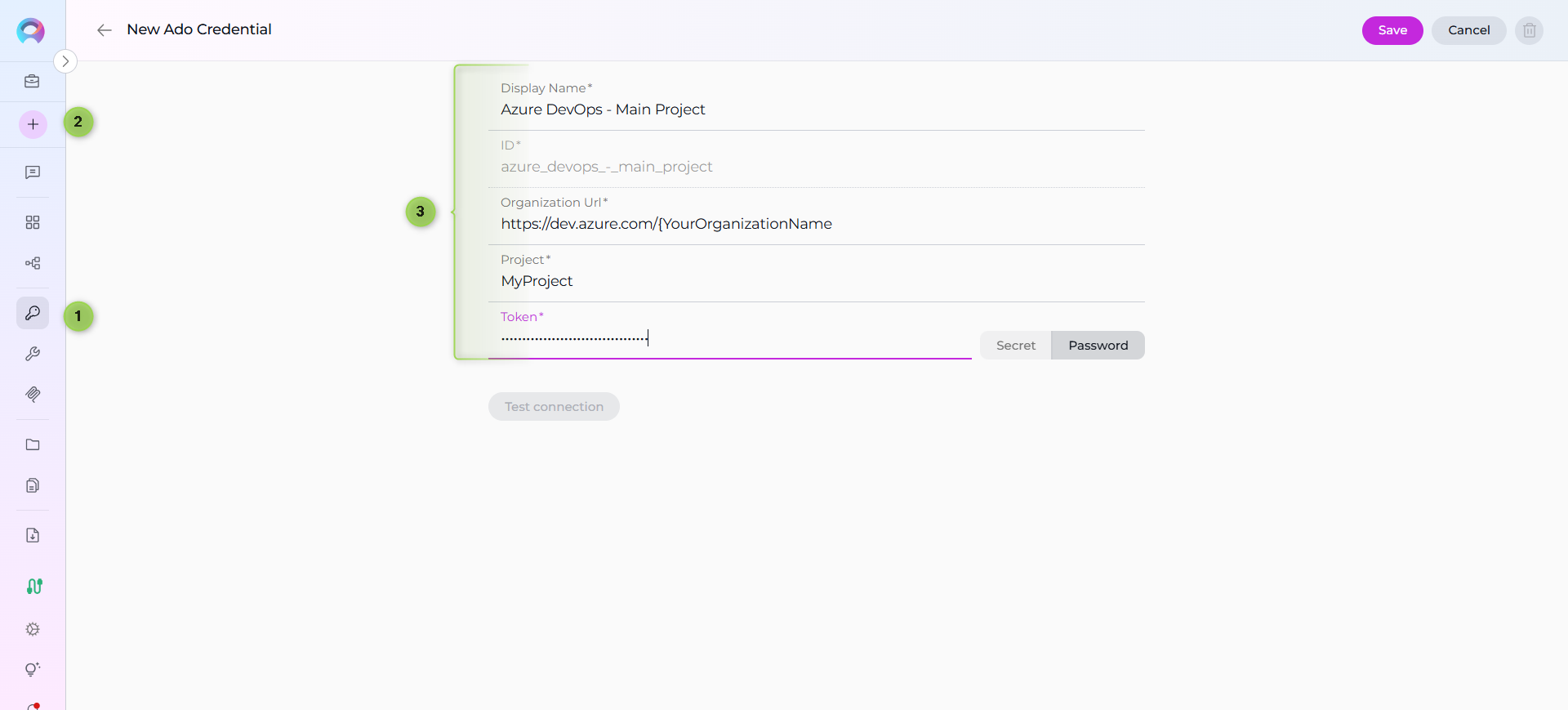Open the four-squares grid icon in sidebar
This screenshot has height=710, width=1568.
pos(33,222)
